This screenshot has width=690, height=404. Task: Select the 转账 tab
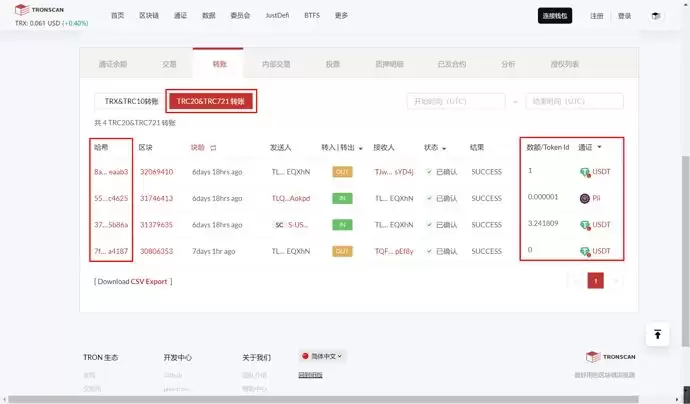point(220,64)
